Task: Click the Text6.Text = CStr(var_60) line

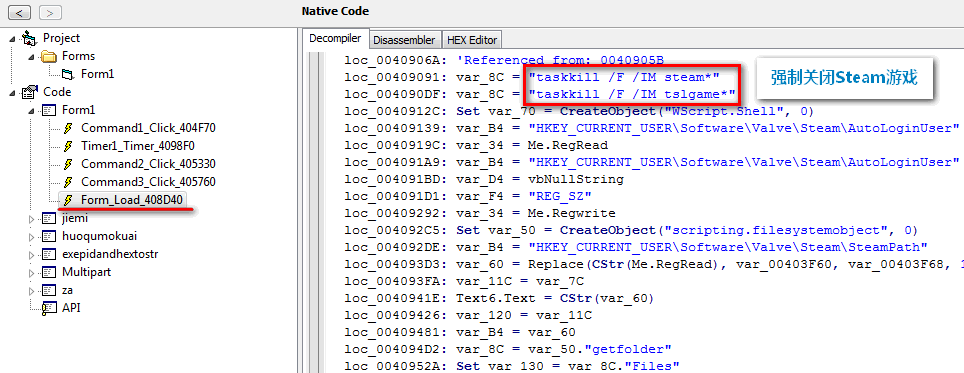Action: click(499, 298)
